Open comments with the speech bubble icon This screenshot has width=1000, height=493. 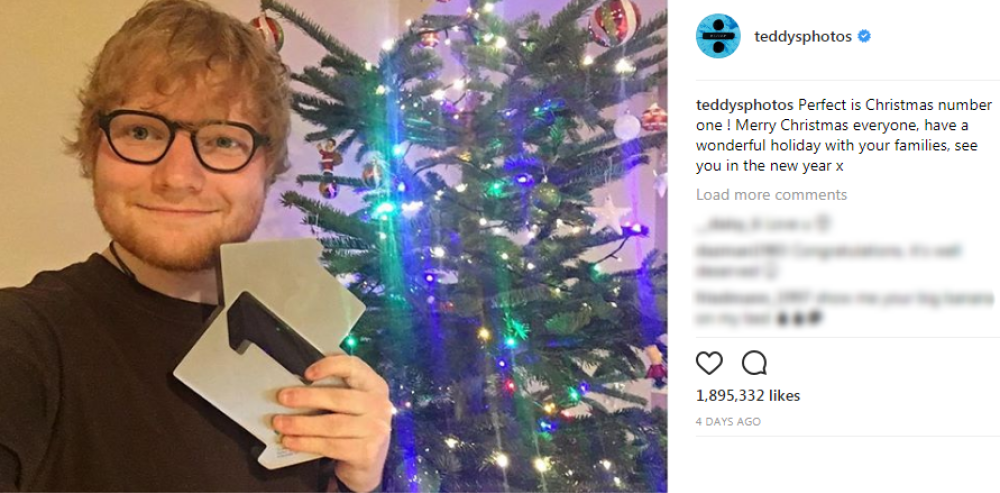point(754,363)
